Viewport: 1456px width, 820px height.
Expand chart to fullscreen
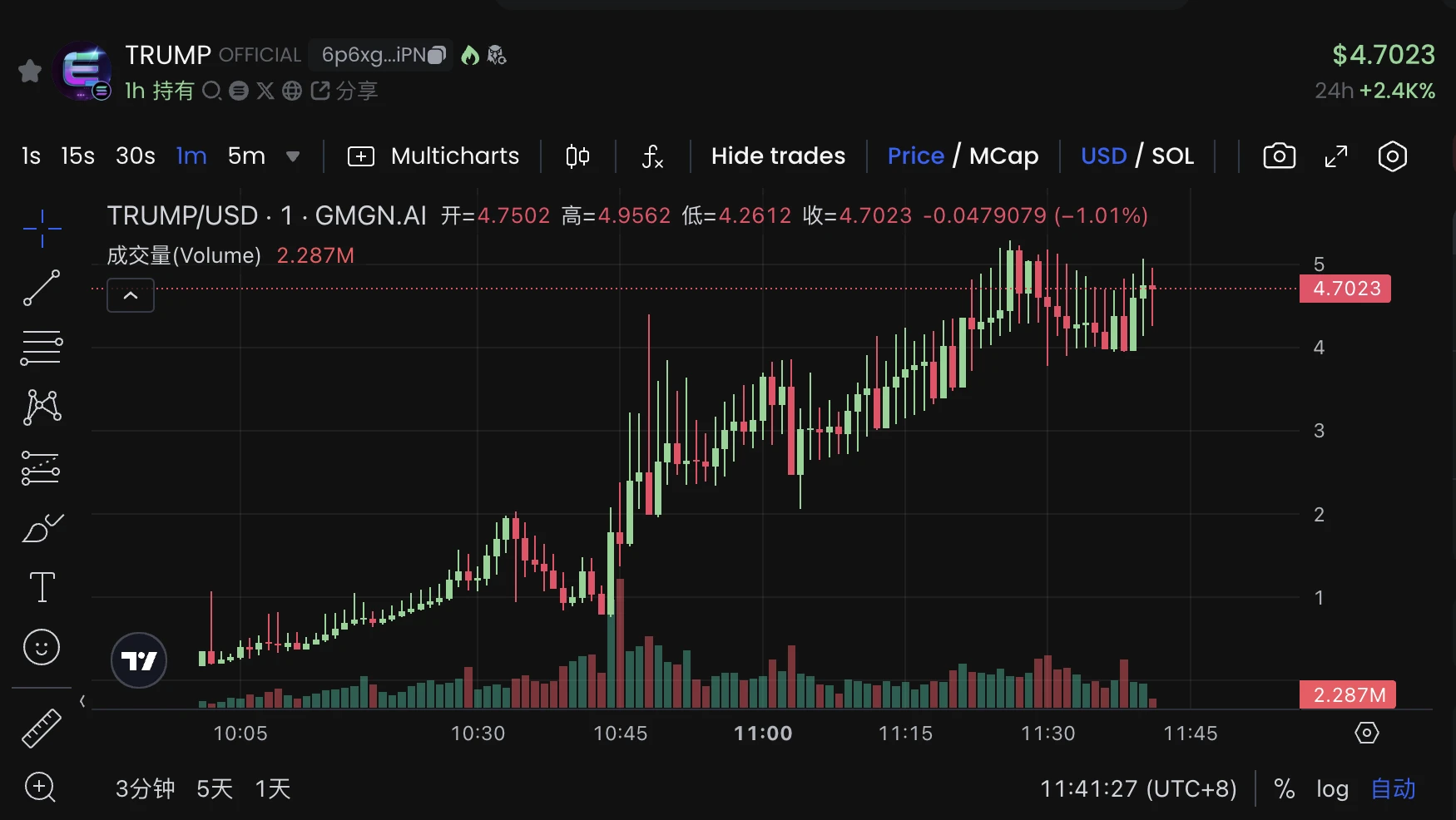point(1335,156)
